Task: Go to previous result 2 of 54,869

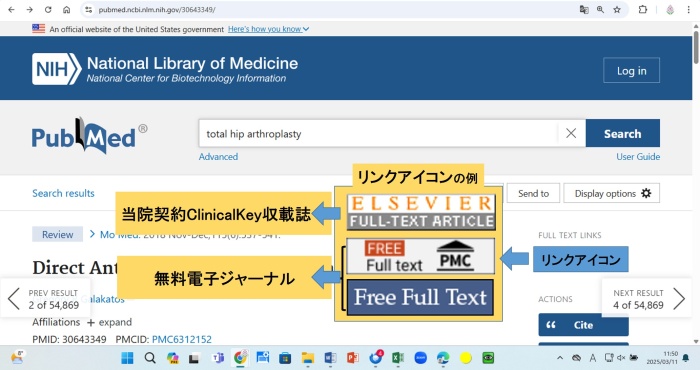Action: click(x=45, y=299)
